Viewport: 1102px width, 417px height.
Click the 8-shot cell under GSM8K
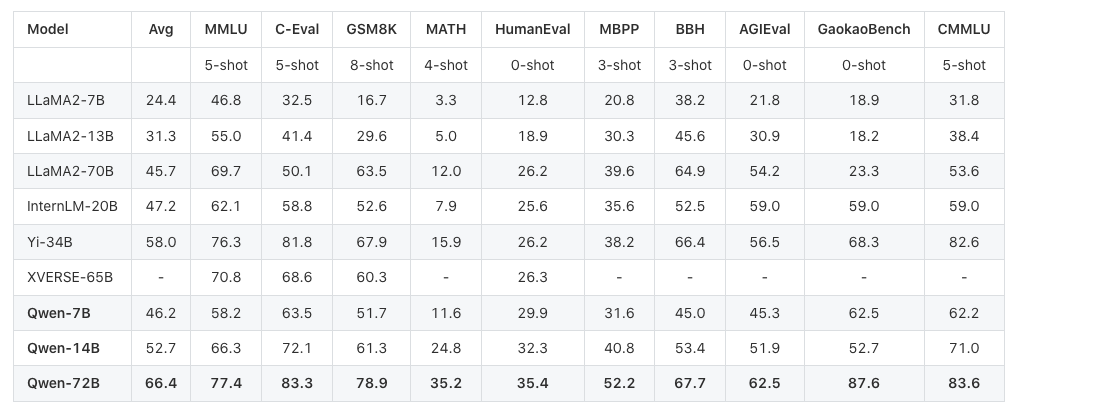click(371, 65)
